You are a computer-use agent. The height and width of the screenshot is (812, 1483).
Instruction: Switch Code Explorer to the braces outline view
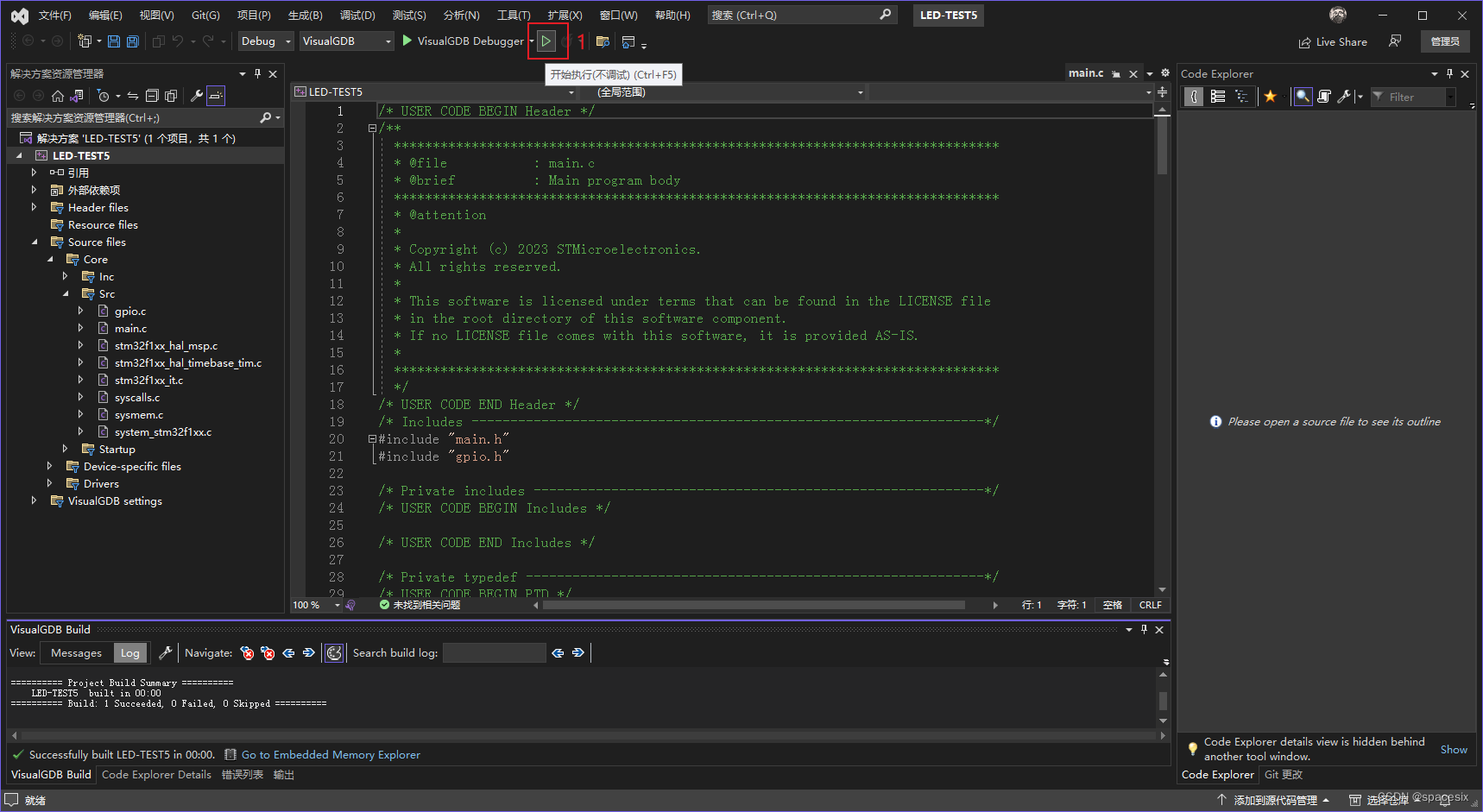[x=1193, y=97]
